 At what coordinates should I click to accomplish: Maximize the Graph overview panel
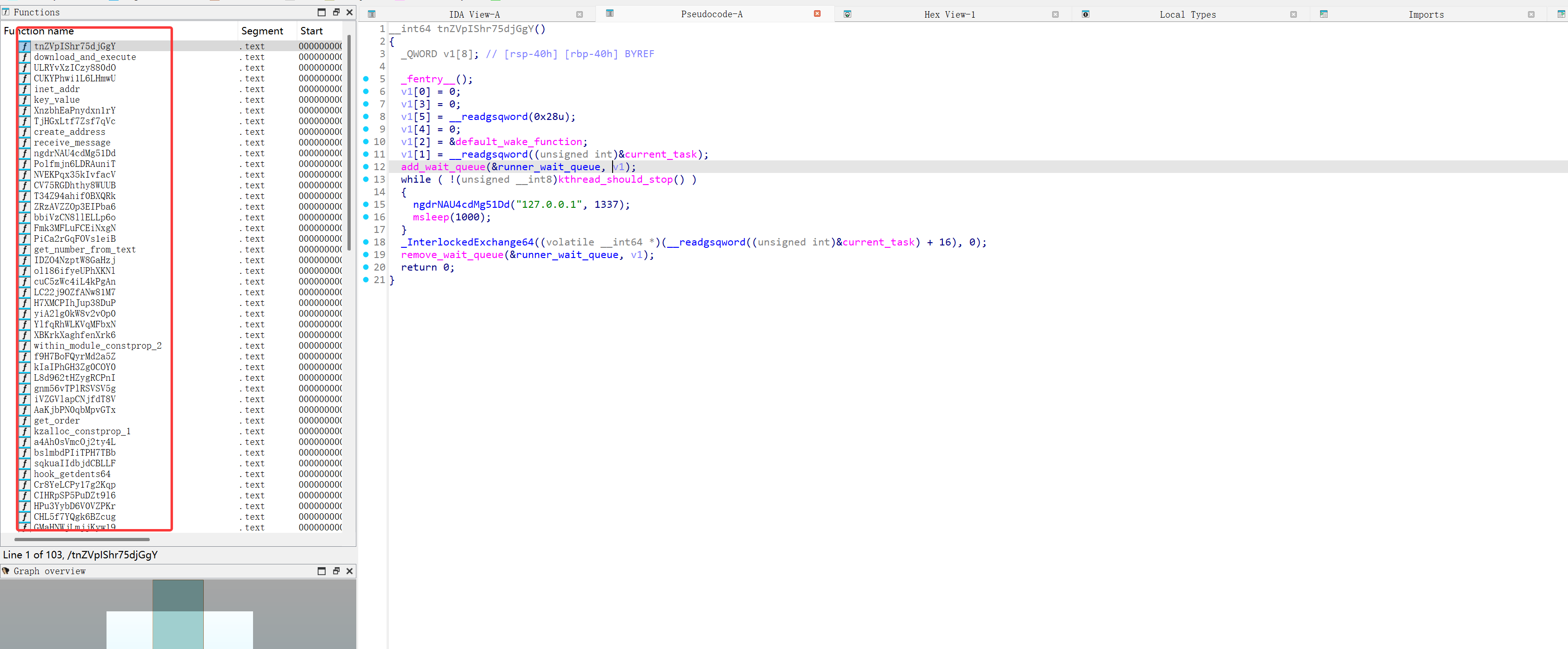321,571
